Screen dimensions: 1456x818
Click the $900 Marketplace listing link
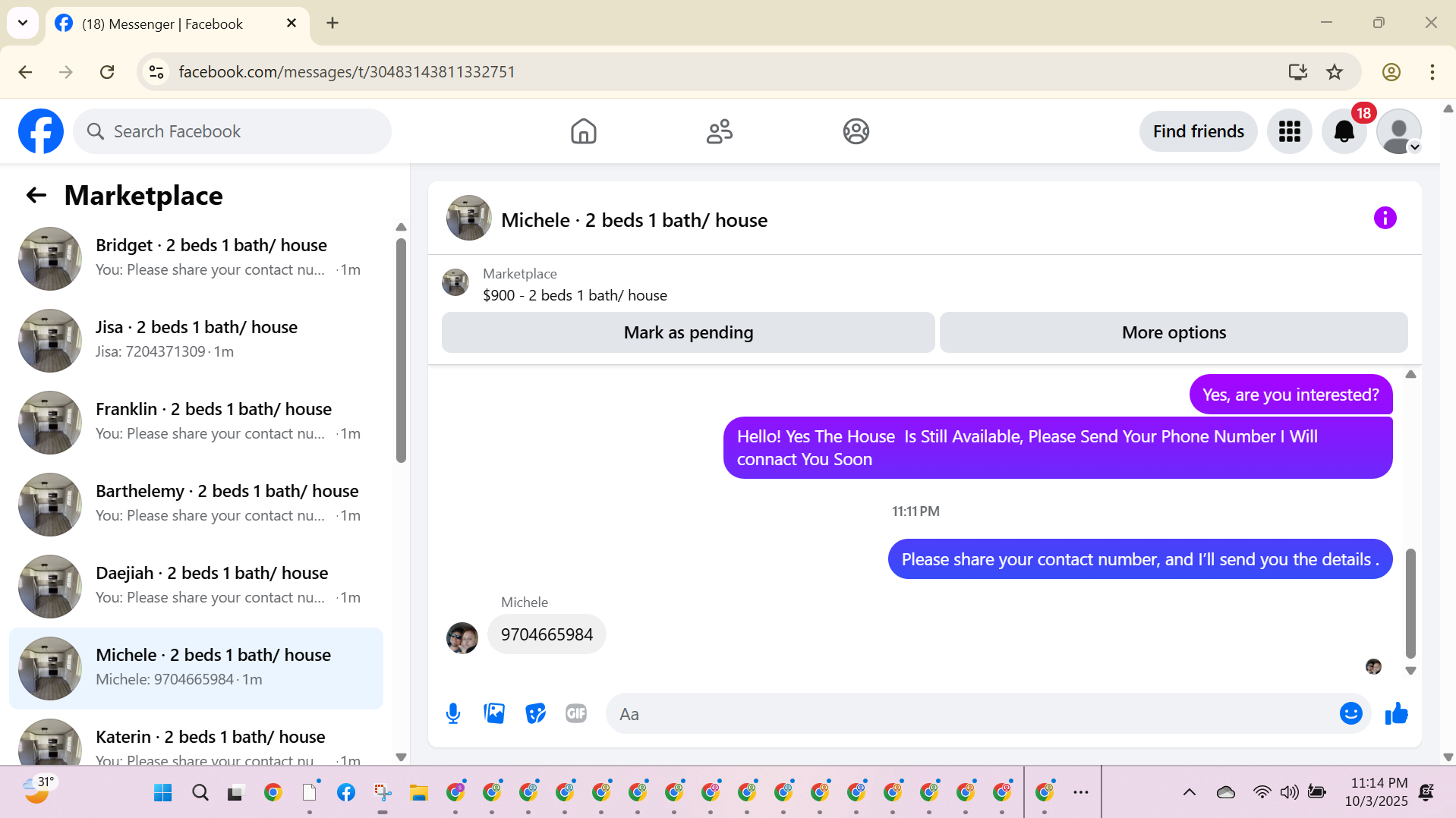click(x=575, y=295)
